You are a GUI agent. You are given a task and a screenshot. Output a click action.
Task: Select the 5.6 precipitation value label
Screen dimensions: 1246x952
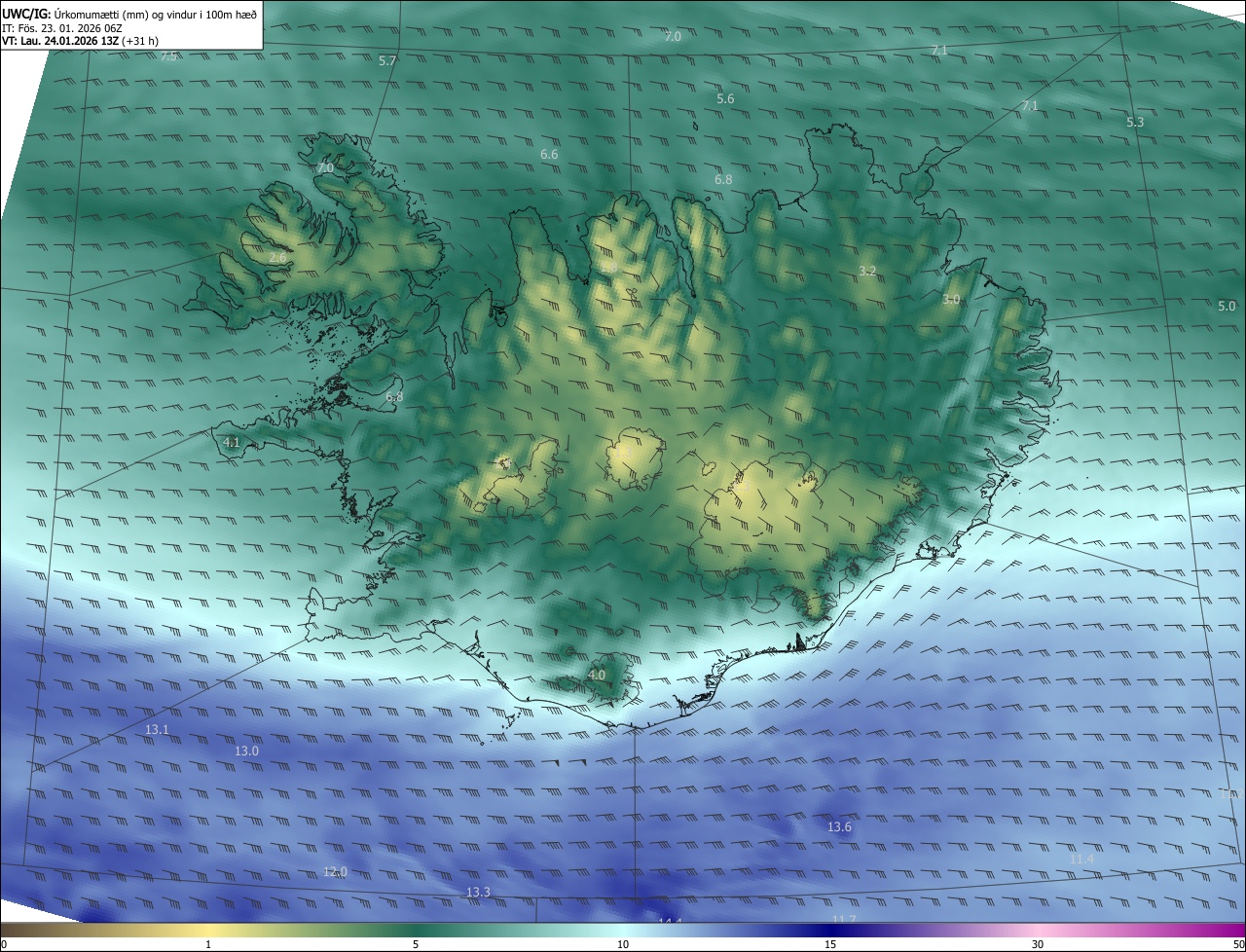pyautogui.click(x=725, y=99)
